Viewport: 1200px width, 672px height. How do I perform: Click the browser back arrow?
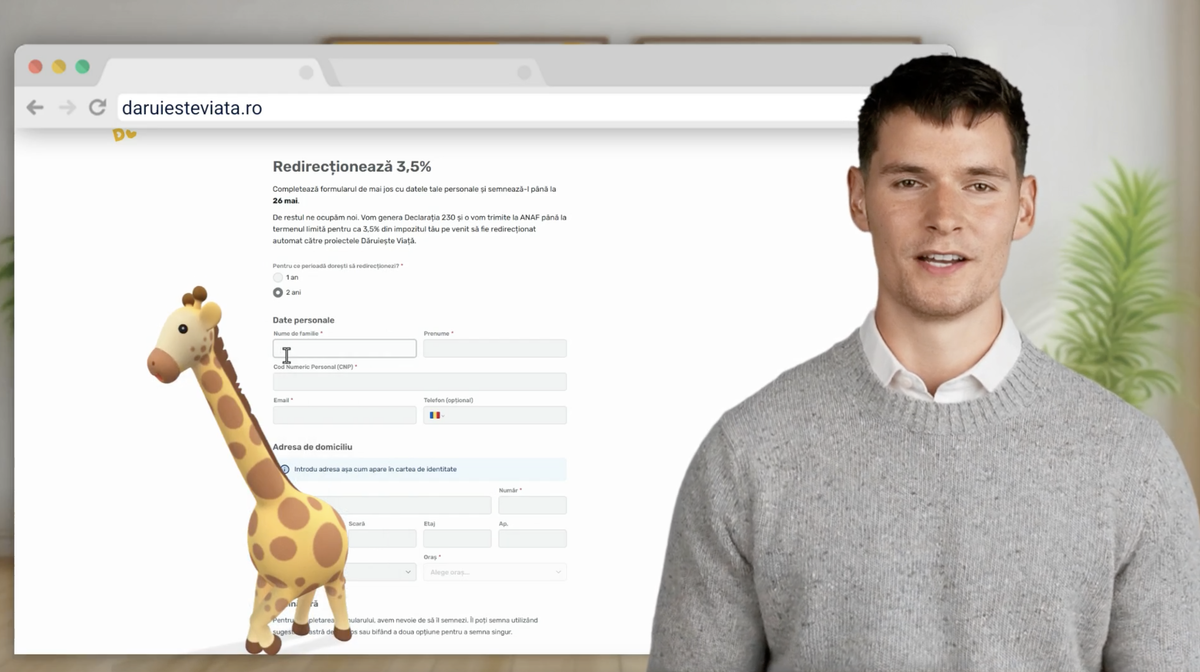click(x=35, y=107)
